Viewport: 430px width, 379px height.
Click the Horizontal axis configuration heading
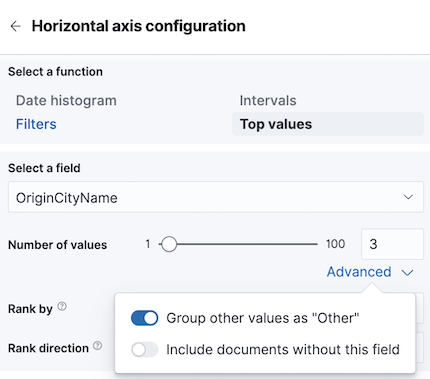click(139, 26)
